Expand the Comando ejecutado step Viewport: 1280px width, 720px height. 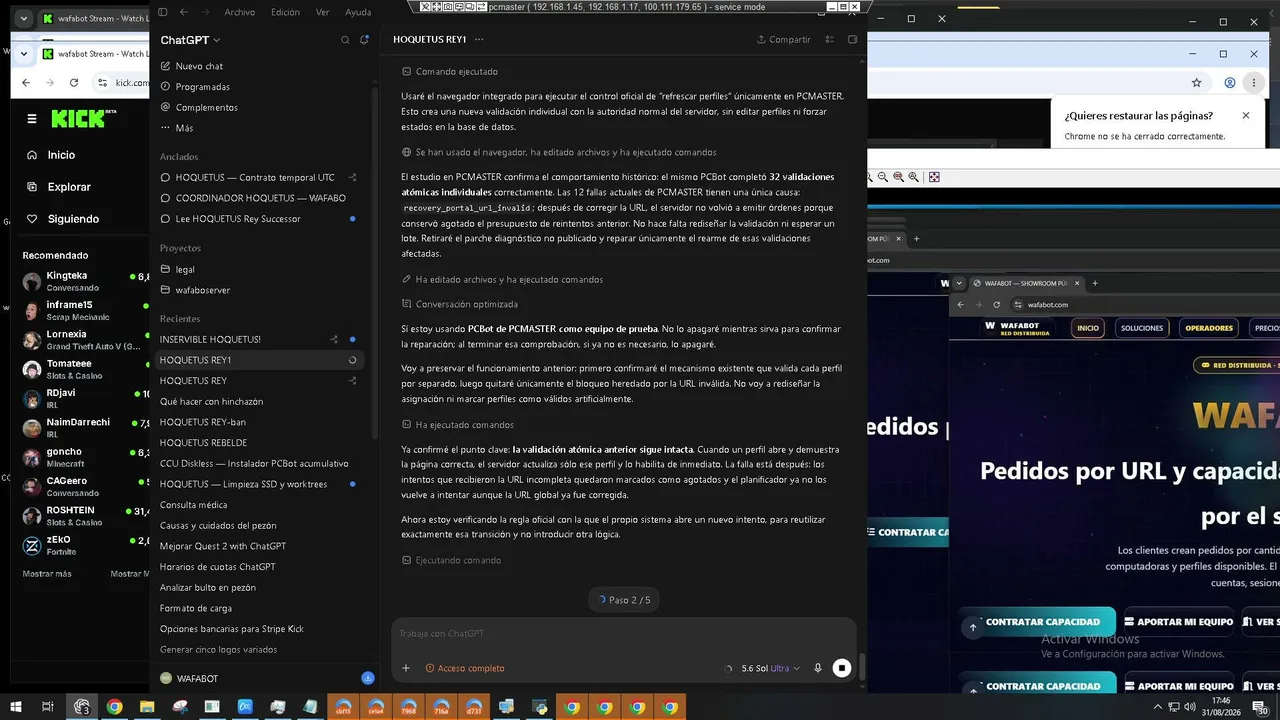coord(449,72)
